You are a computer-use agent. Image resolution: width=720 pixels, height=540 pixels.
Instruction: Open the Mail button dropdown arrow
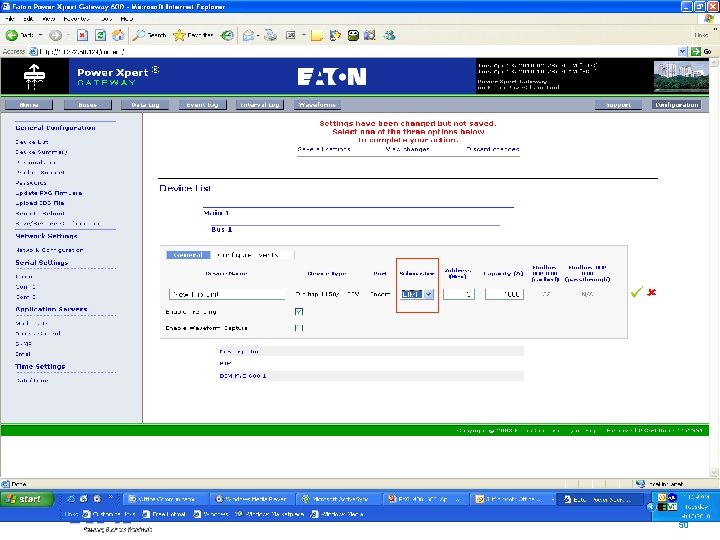click(x=258, y=35)
